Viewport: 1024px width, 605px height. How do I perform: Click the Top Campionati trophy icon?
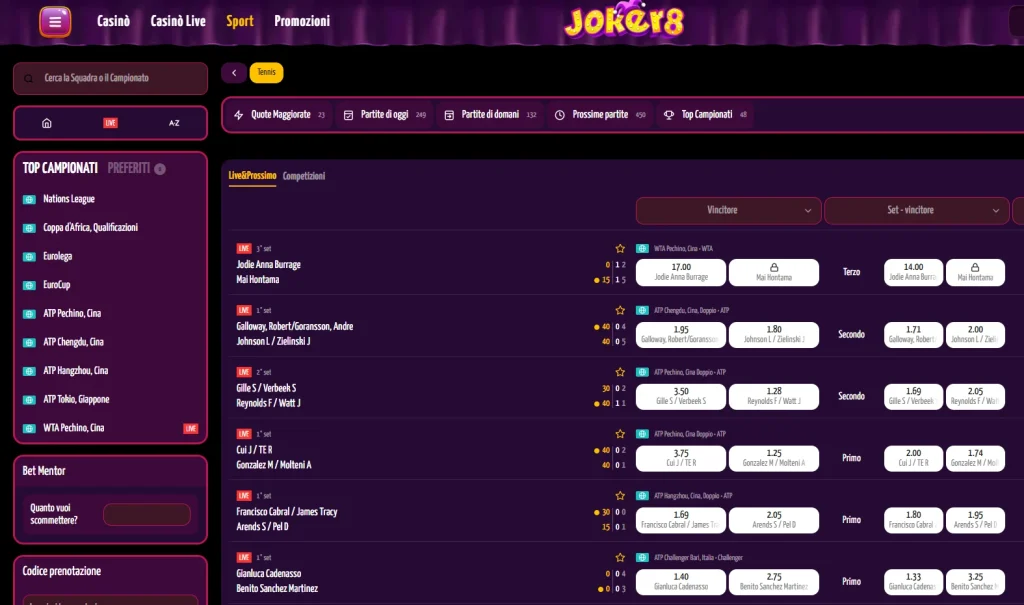pyautogui.click(x=669, y=115)
